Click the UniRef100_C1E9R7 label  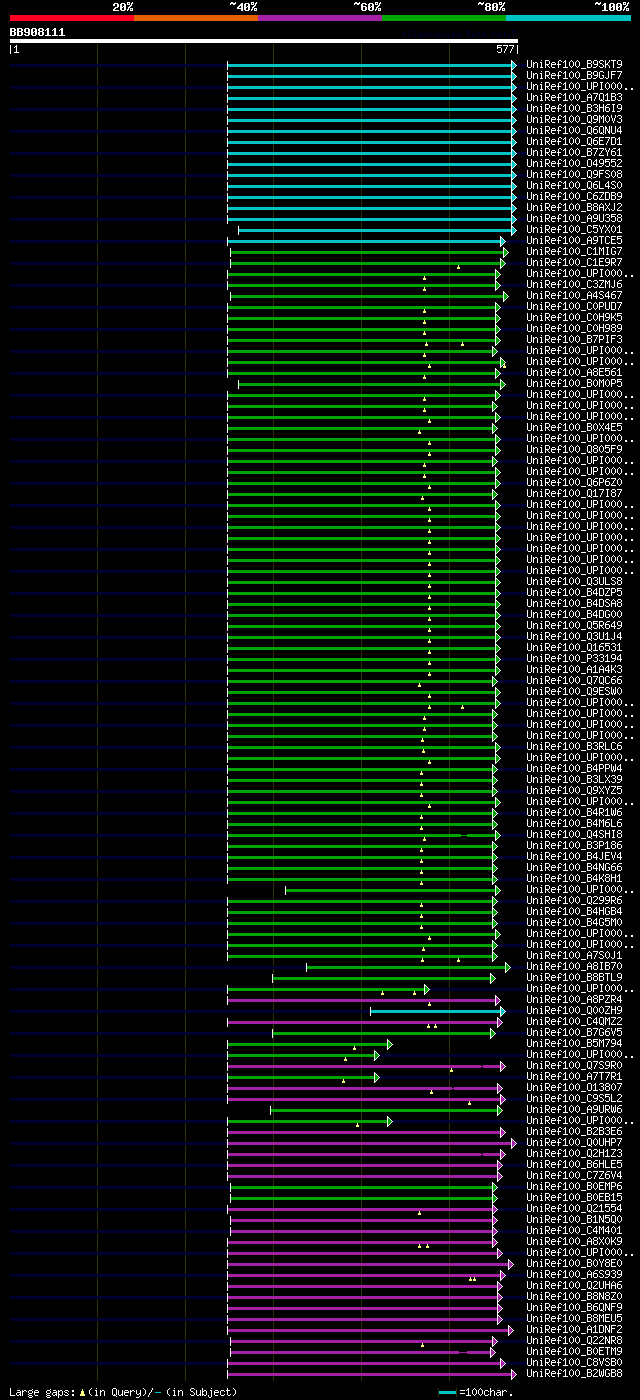574,262
